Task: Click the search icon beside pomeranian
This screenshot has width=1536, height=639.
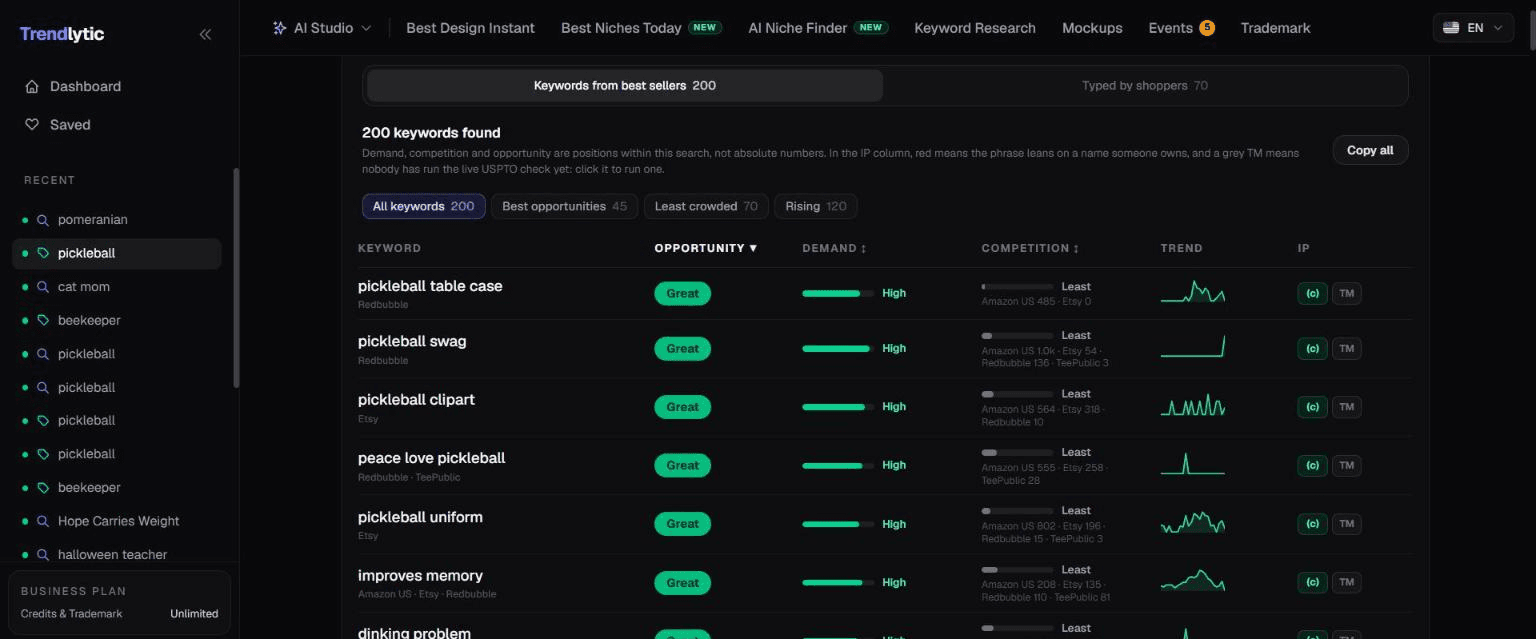Action: tap(43, 220)
